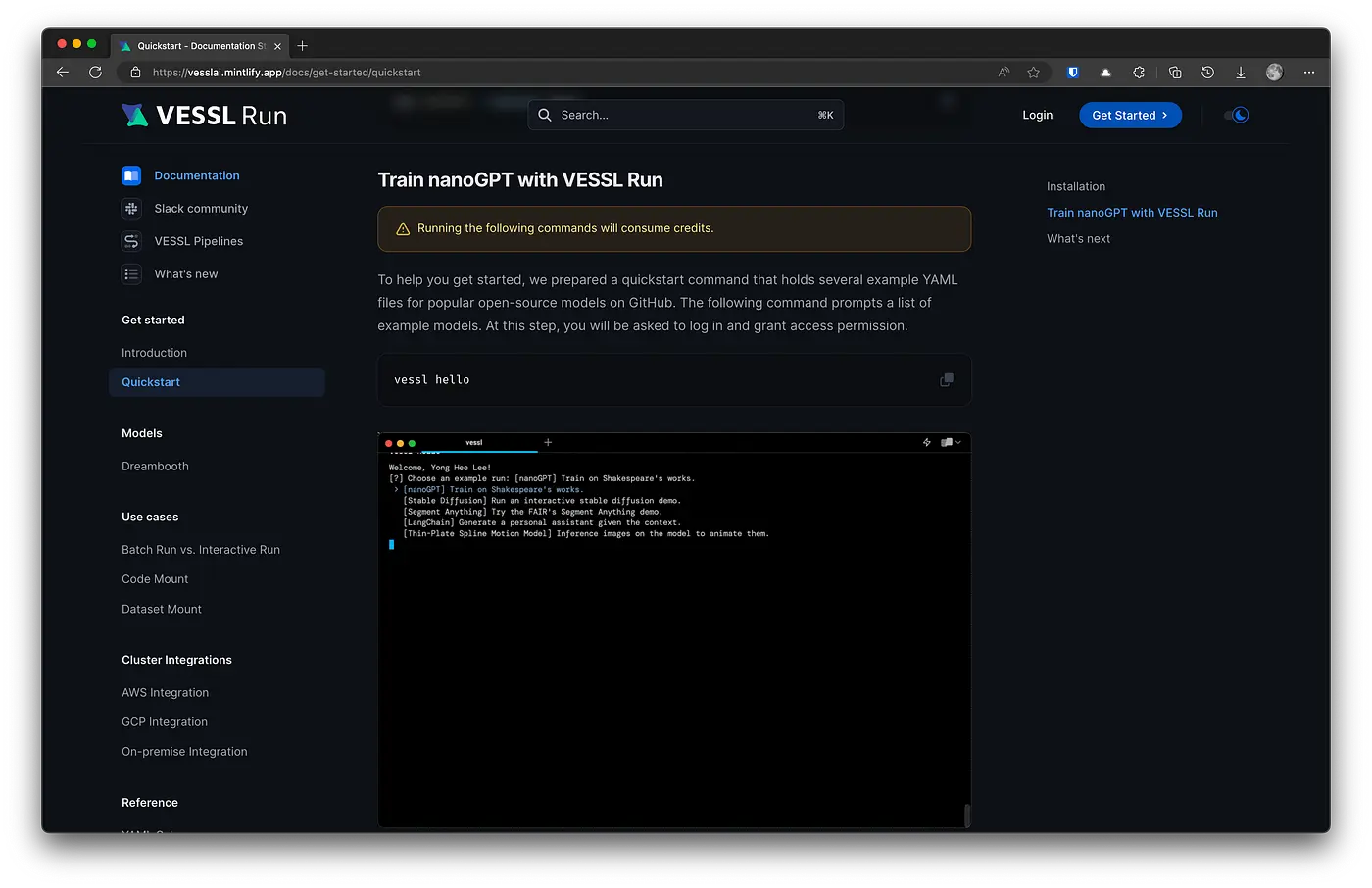The height and width of the screenshot is (888, 1372).
Task: Click the browser address bar URL
Action: point(287,73)
